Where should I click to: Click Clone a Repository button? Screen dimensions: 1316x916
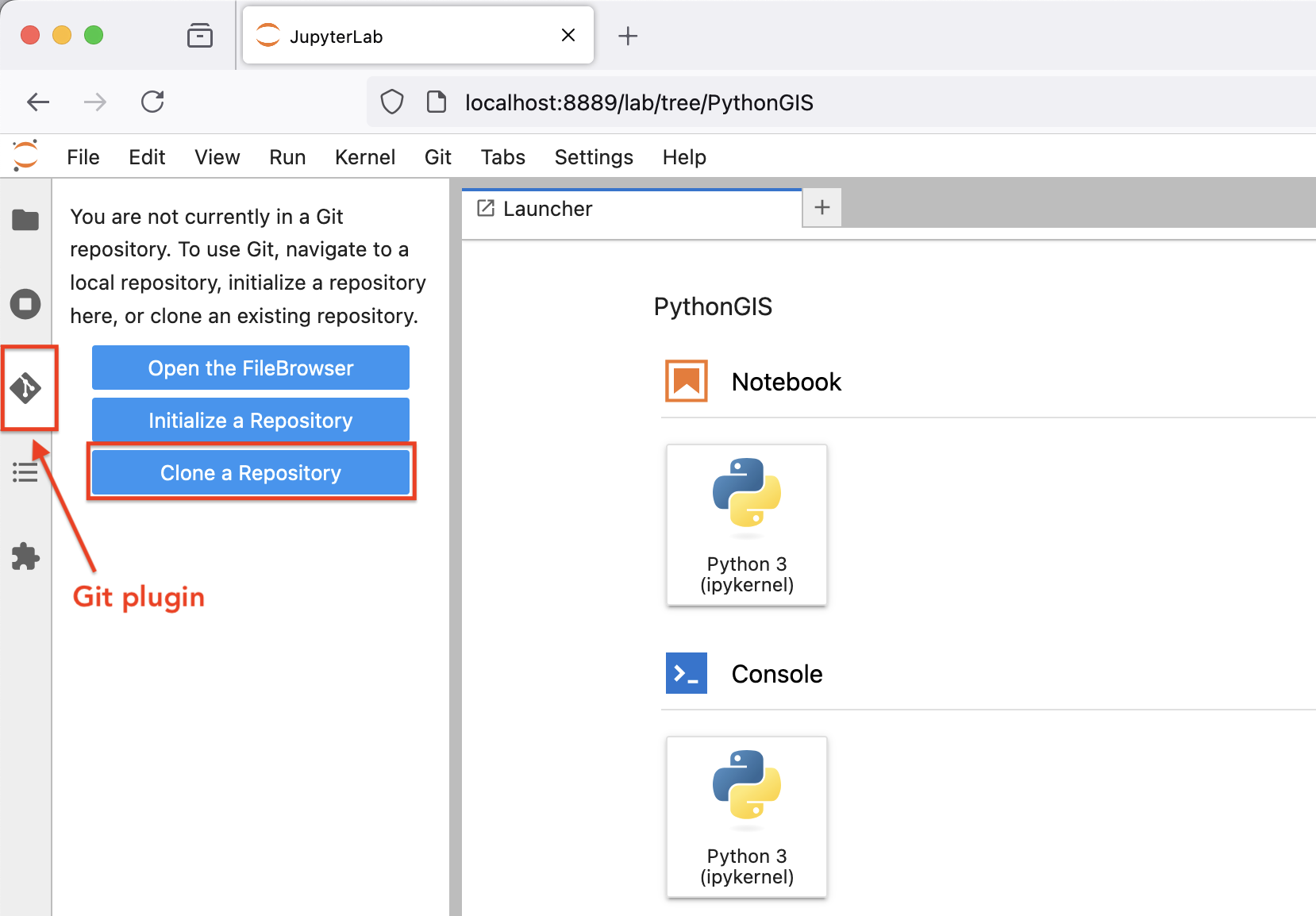(x=251, y=472)
